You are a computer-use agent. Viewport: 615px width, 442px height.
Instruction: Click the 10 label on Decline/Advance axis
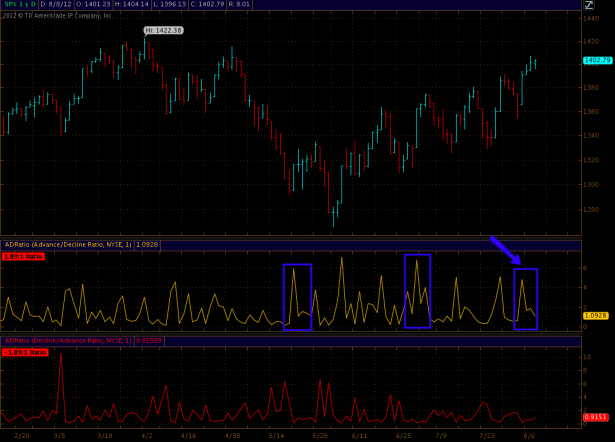[587, 357]
